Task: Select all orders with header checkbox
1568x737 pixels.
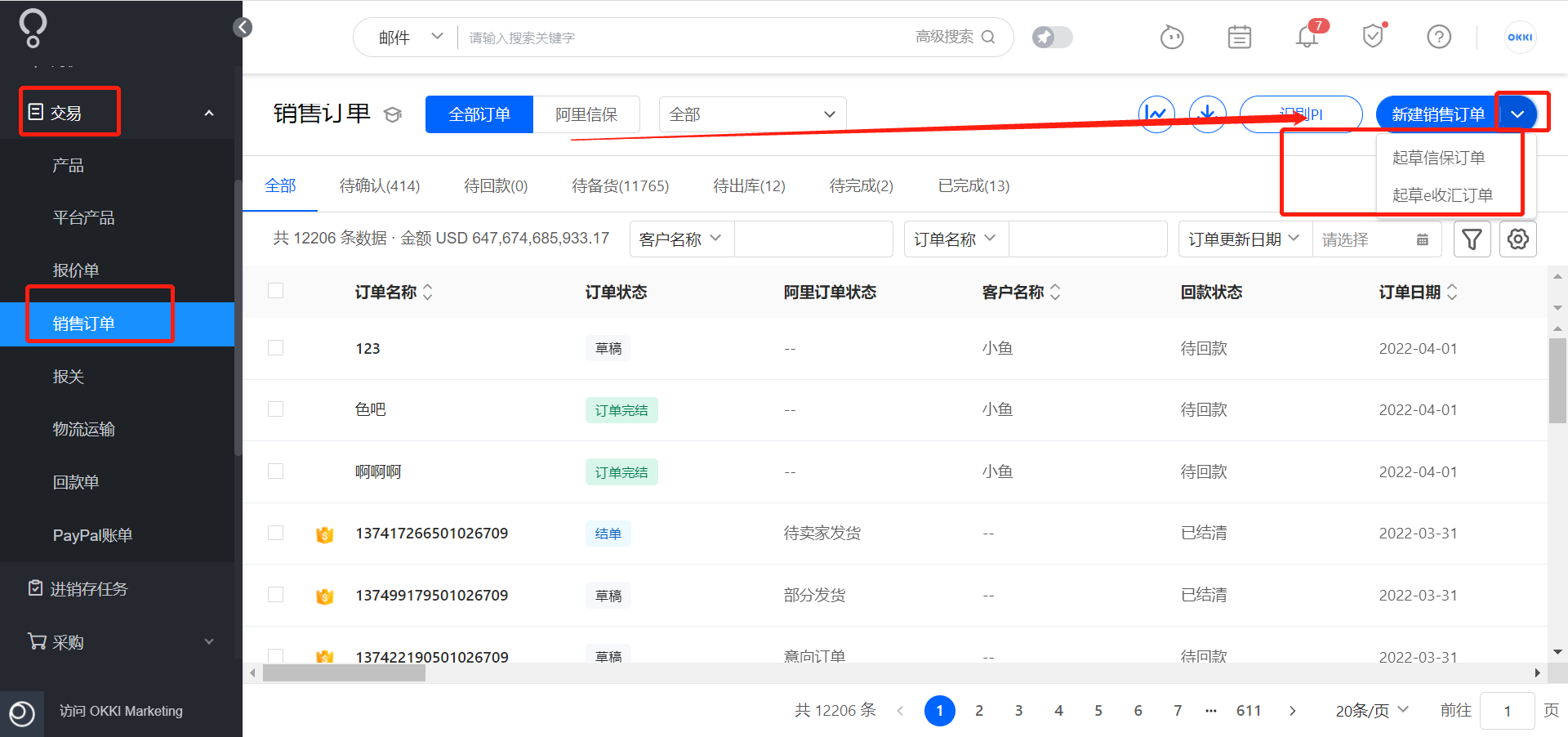Action: tap(276, 291)
